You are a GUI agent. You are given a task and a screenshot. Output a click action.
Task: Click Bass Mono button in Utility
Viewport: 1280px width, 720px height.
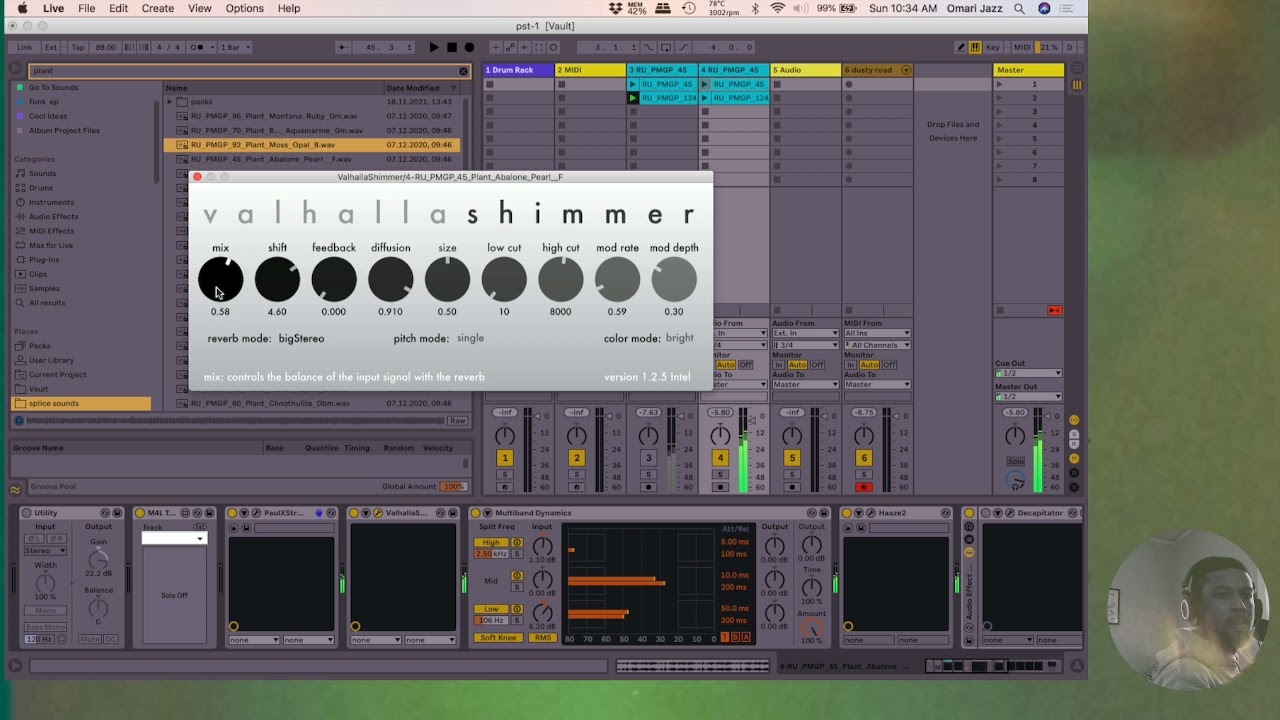45,627
